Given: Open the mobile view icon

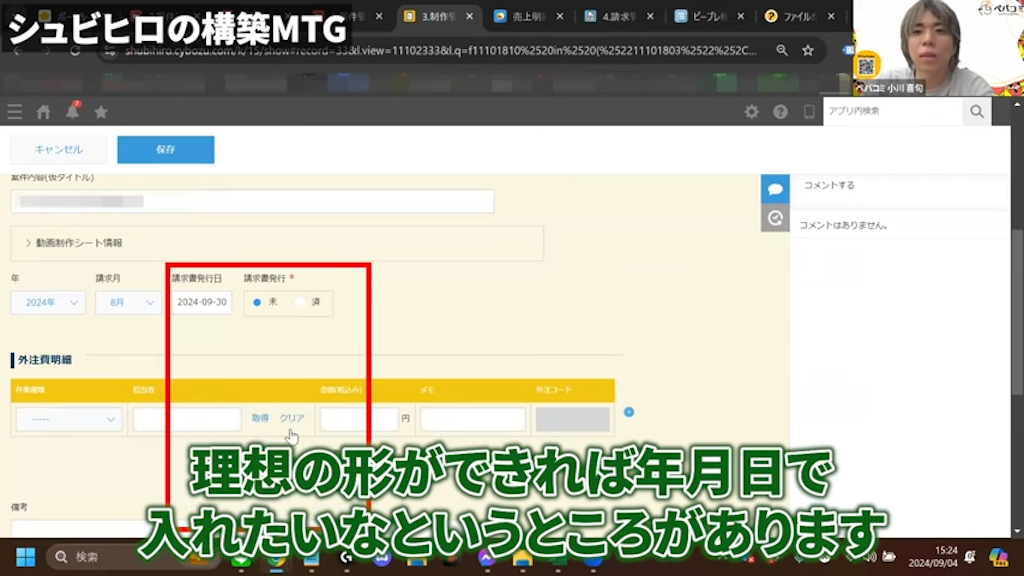Looking at the screenshot, I should click(808, 113).
